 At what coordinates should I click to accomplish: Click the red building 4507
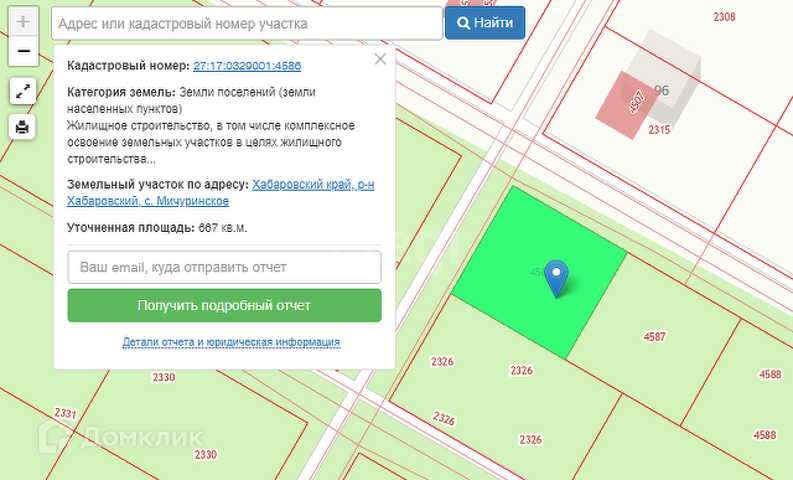(x=626, y=105)
